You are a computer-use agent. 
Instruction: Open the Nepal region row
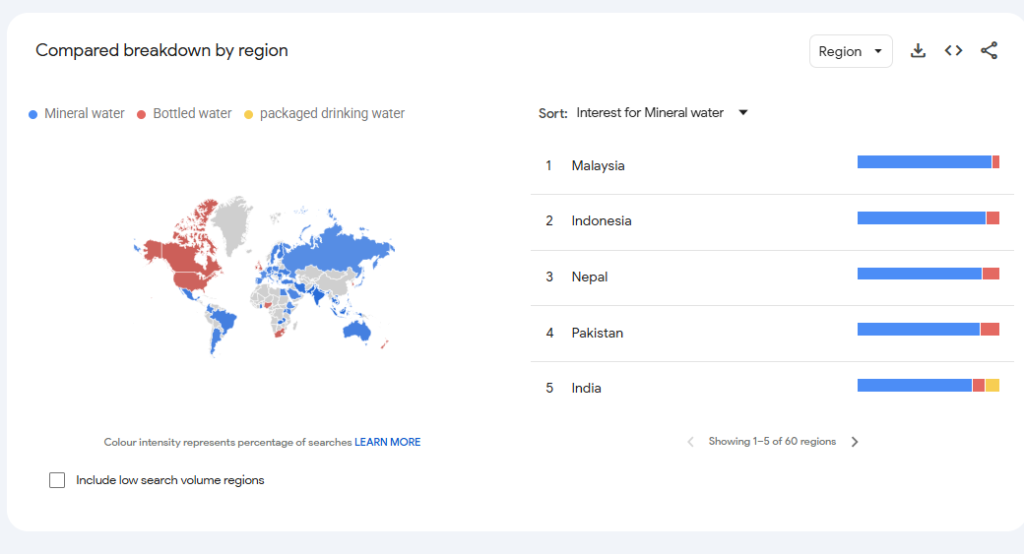[x=772, y=277]
